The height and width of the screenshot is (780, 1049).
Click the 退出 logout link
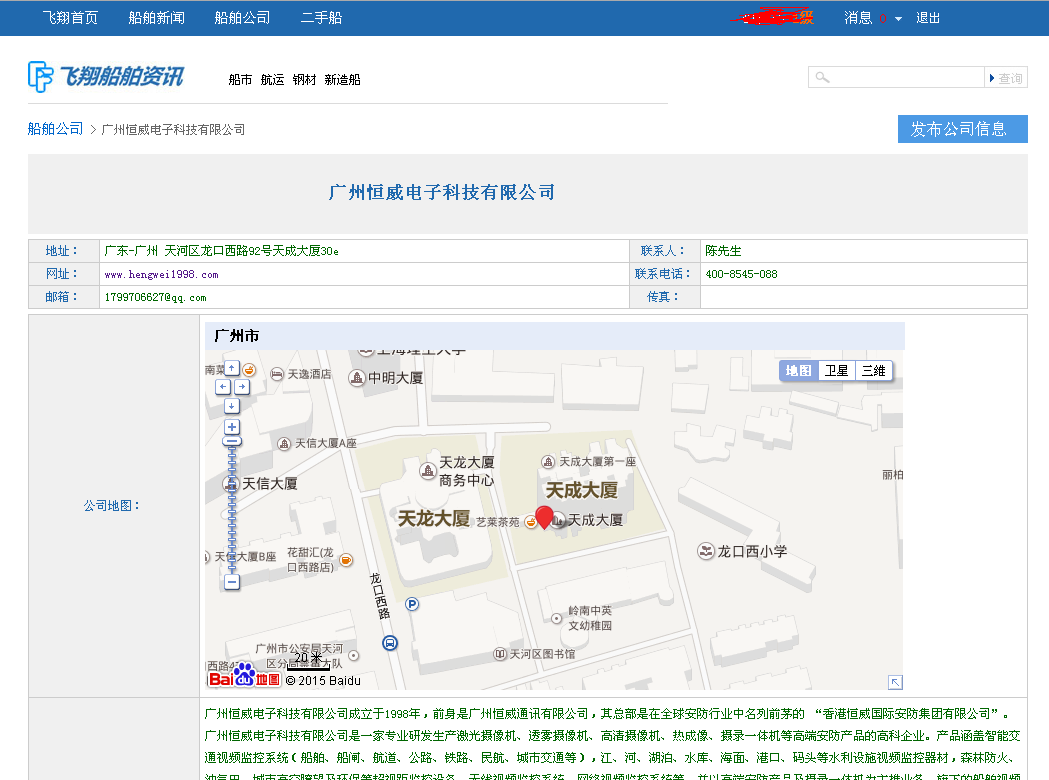click(928, 18)
